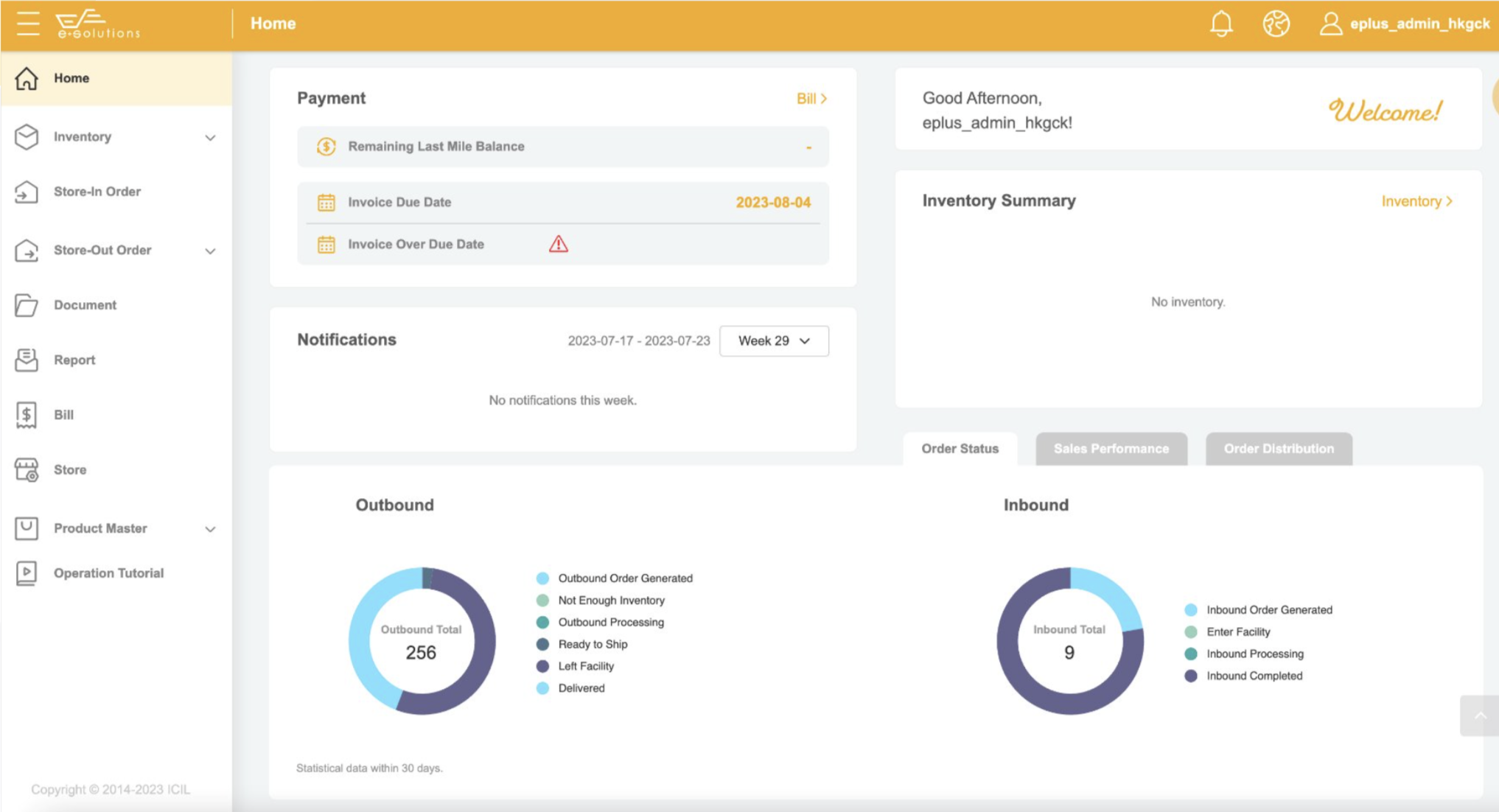This screenshot has width=1499, height=812.
Task: Open the Inventory link in summary
Action: pyautogui.click(x=1416, y=201)
